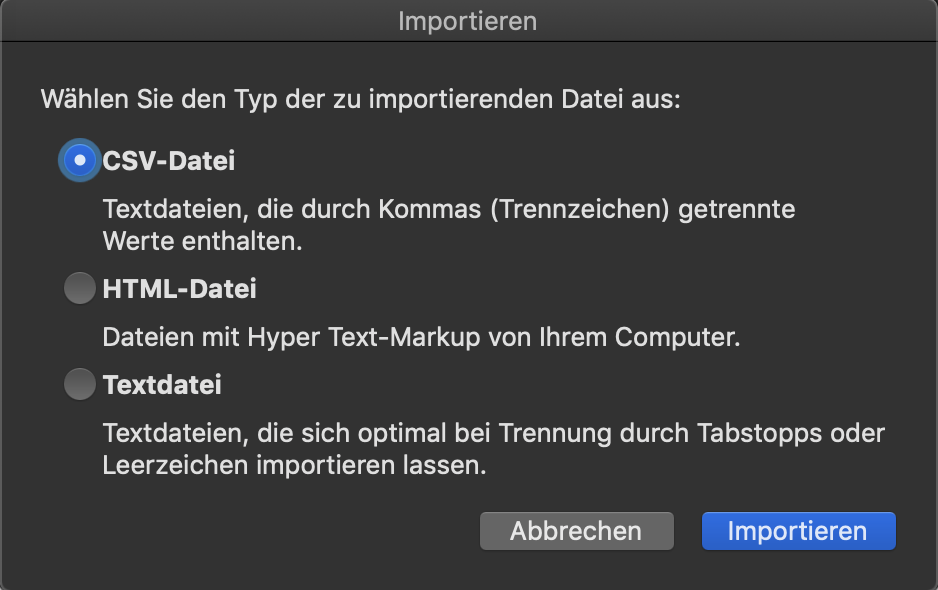Click the bold "CSV-Datei" label
938x590 pixels.
tap(169, 161)
